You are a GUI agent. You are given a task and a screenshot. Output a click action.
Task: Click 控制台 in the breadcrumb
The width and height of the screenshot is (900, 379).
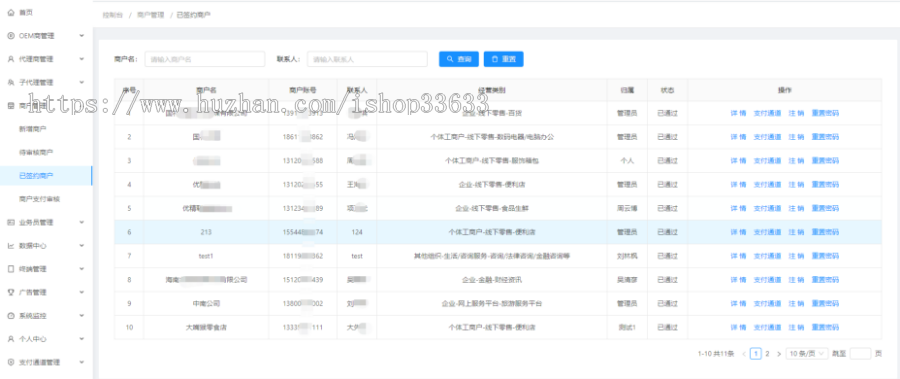tap(112, 15)
